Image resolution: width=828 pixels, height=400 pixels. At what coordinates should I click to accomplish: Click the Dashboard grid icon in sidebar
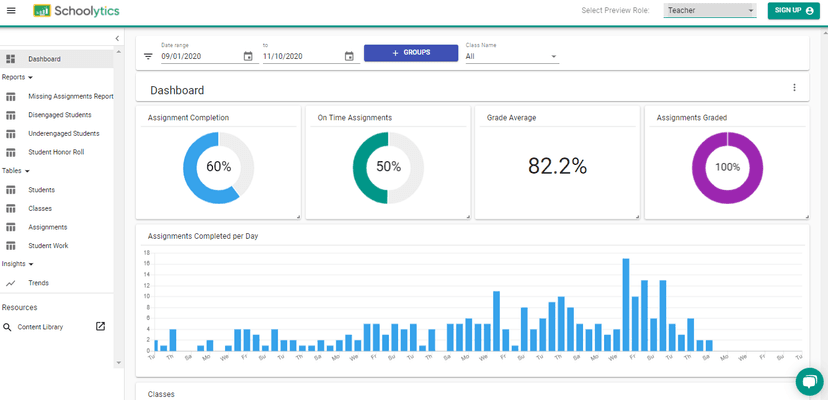(x=11, y=59)
